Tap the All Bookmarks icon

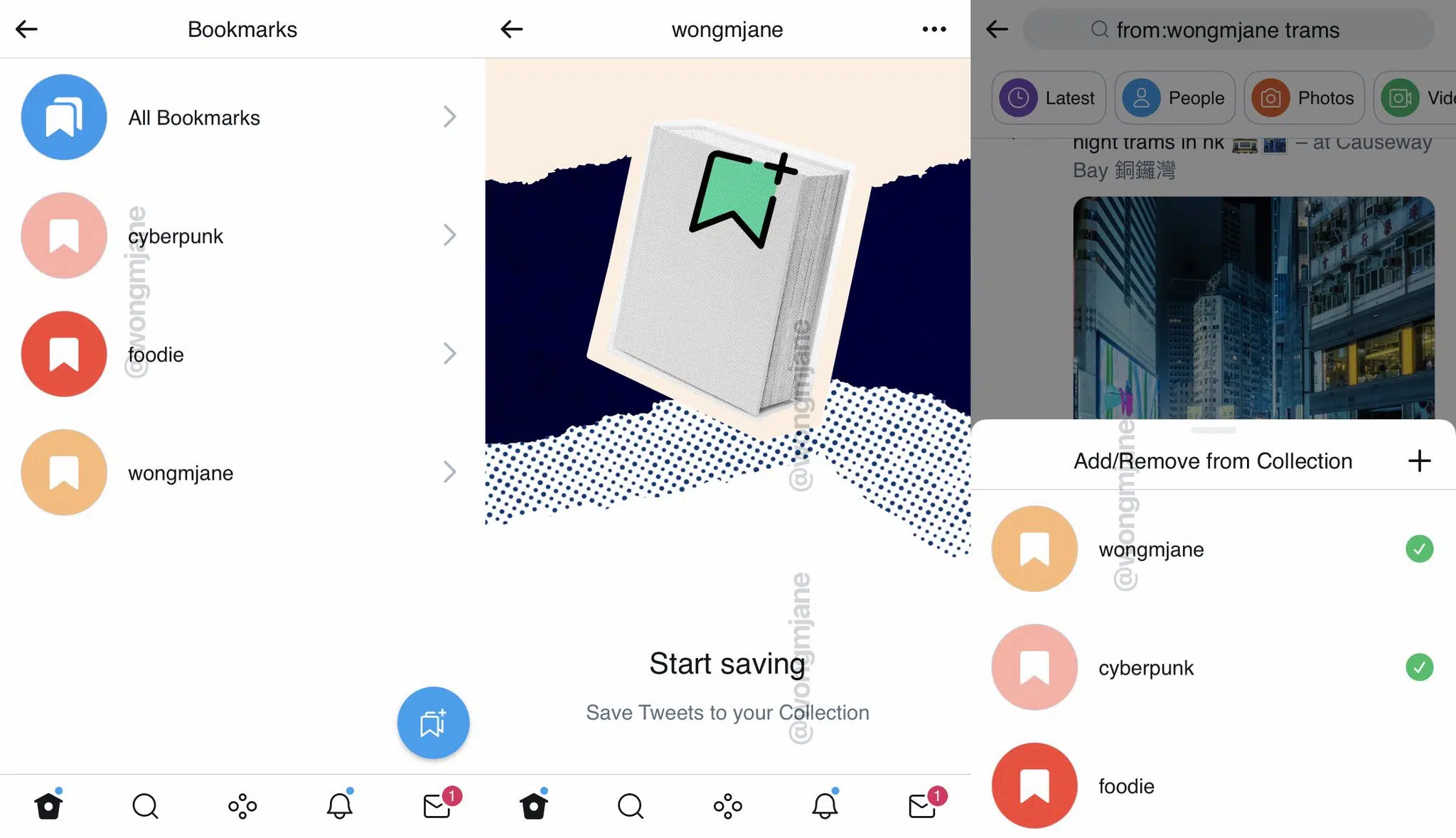tap(63, 117)
